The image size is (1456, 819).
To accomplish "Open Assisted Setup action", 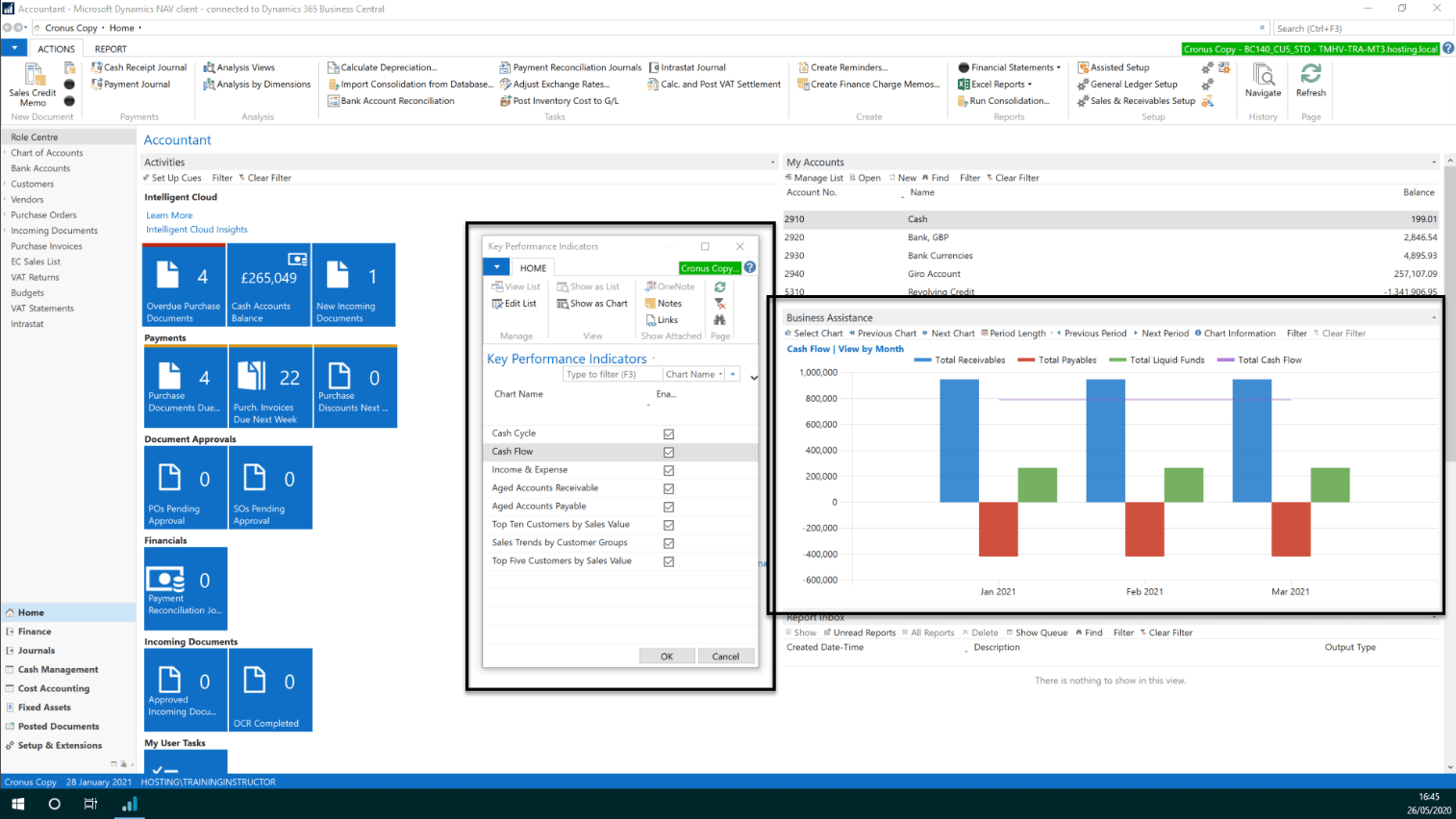I will 1113,67.
